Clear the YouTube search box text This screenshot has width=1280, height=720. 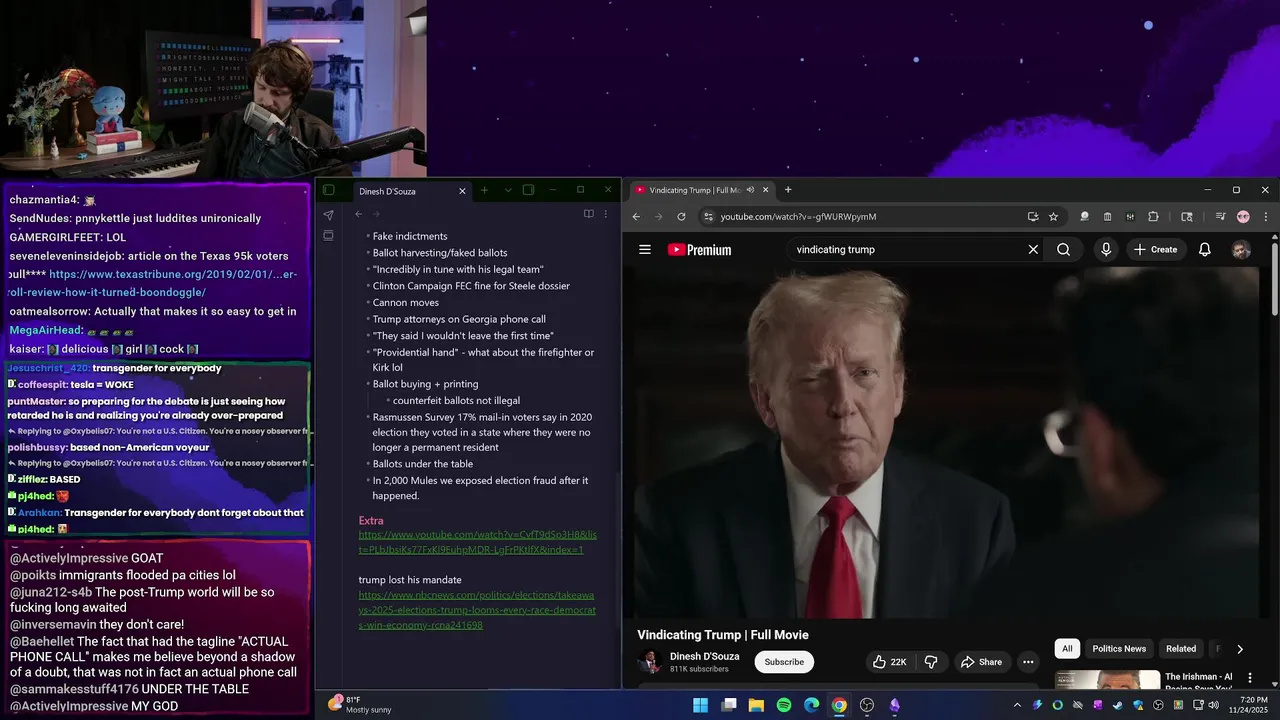coord(1033,250)
